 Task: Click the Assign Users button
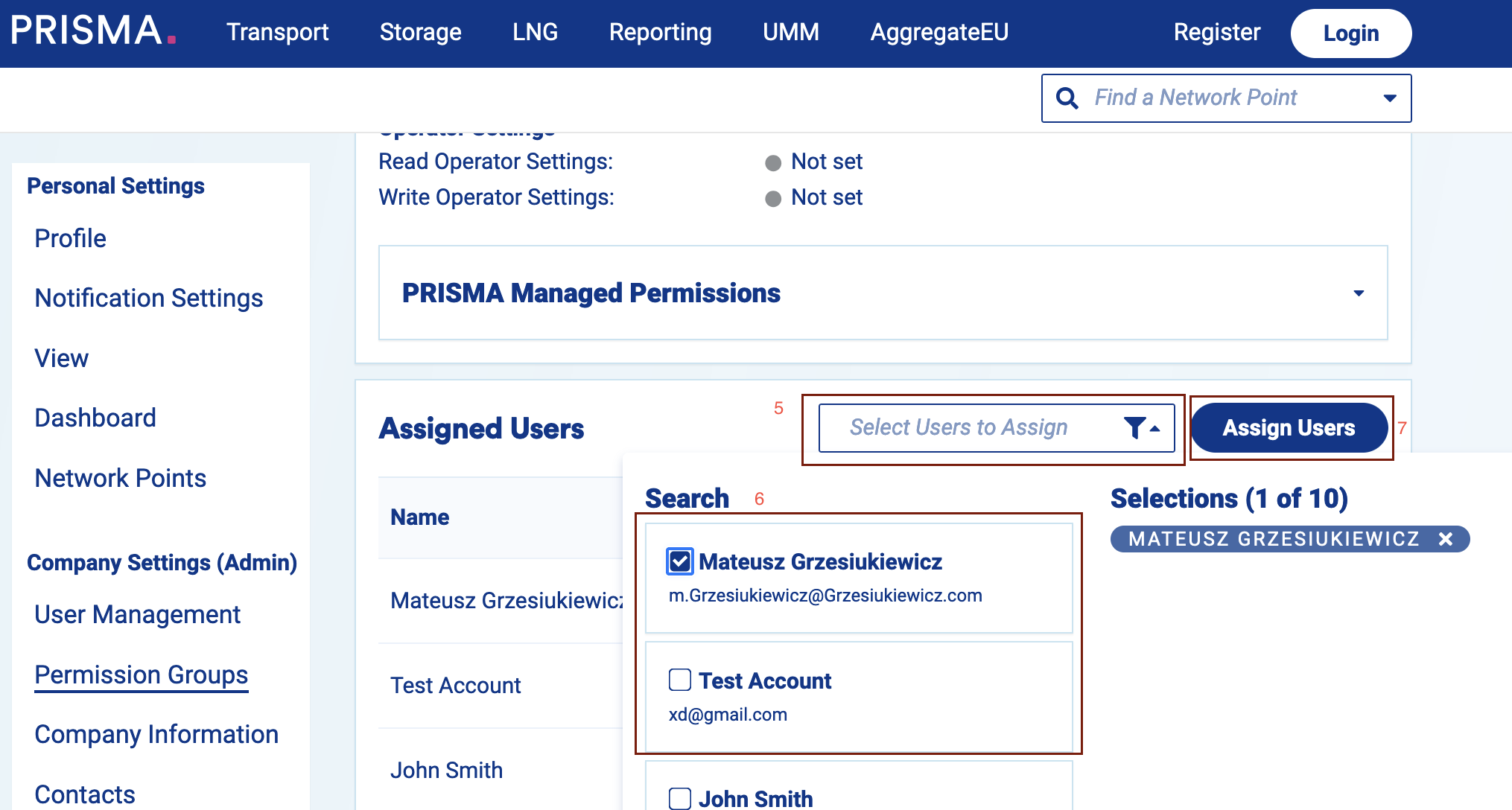[1289, 427]
